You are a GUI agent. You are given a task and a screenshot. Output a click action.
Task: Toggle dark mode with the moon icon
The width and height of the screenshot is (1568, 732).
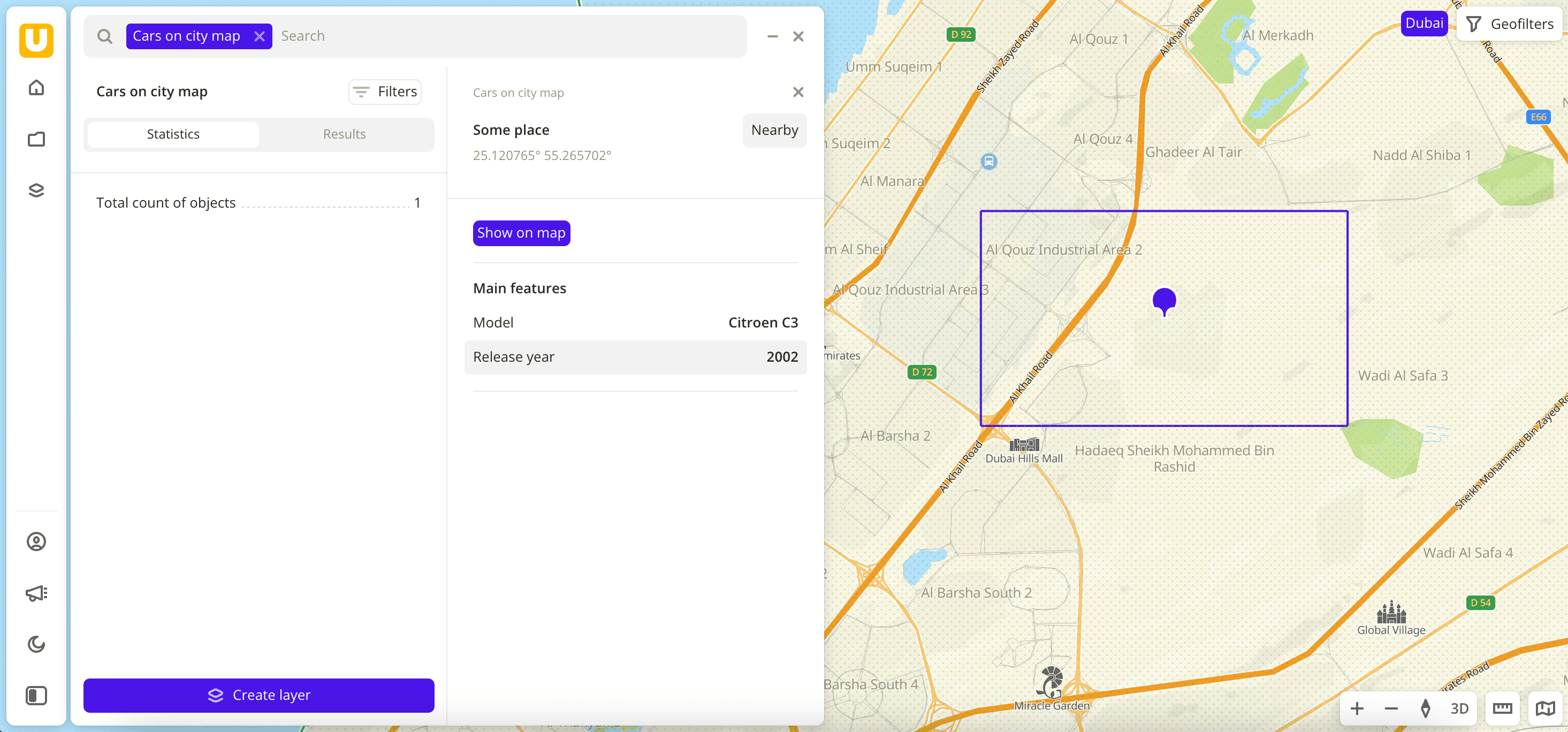tap(36, 644)
